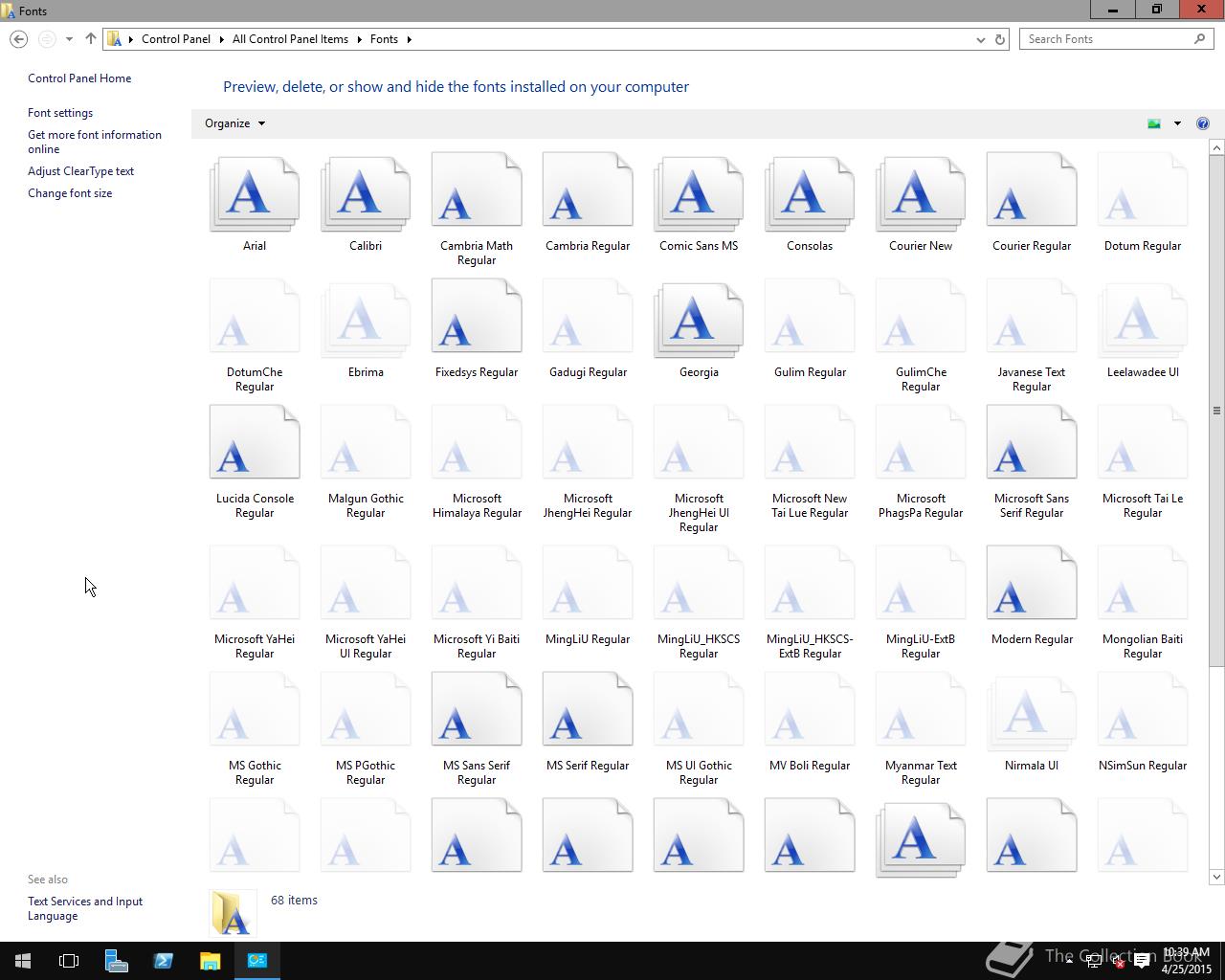Viewport: 1225px width, 980px height.
Task: Select the Courier New font icon
Action: [x=921, y=194]
